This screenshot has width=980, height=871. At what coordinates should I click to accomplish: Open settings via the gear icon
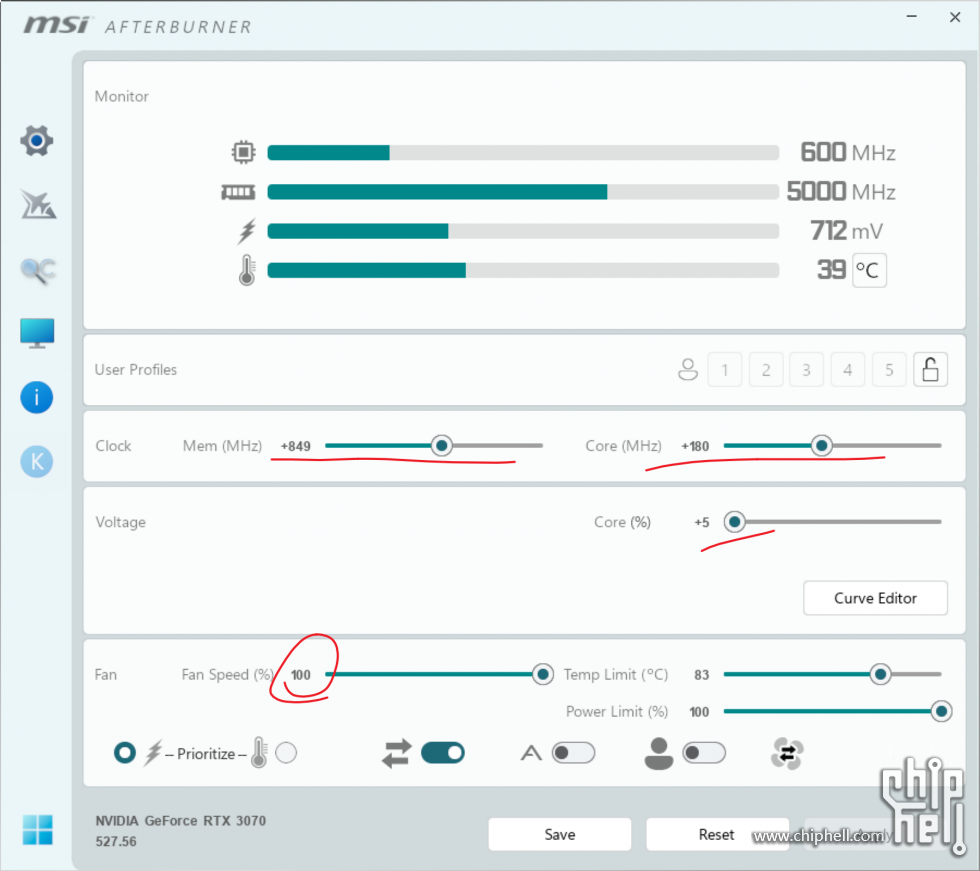(x=36, y=141)
